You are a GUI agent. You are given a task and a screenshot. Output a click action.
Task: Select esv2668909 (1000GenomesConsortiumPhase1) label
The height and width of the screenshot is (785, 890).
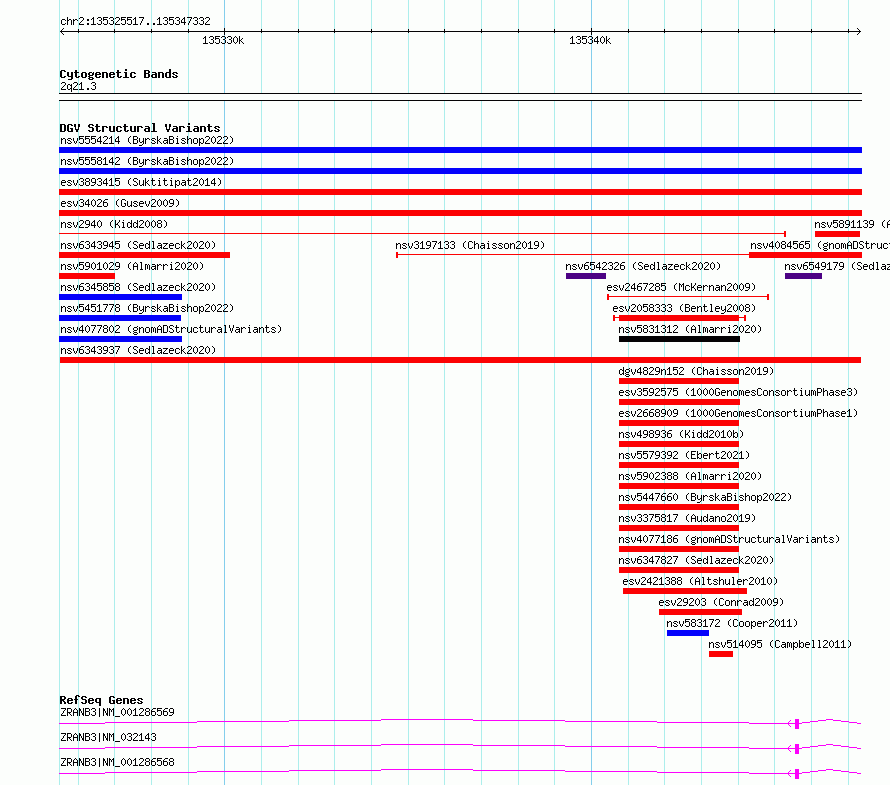pos(738,413)
